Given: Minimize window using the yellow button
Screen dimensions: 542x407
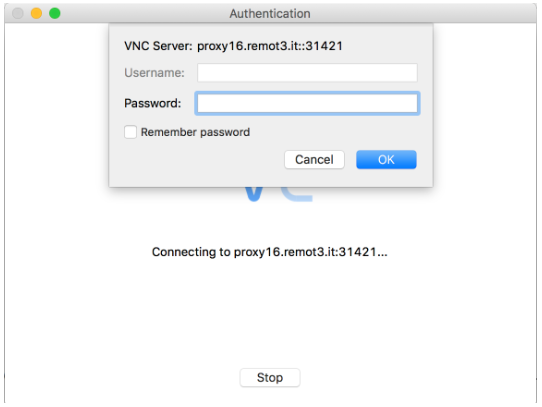Looking at the screenshot, I should coord(36,13).
